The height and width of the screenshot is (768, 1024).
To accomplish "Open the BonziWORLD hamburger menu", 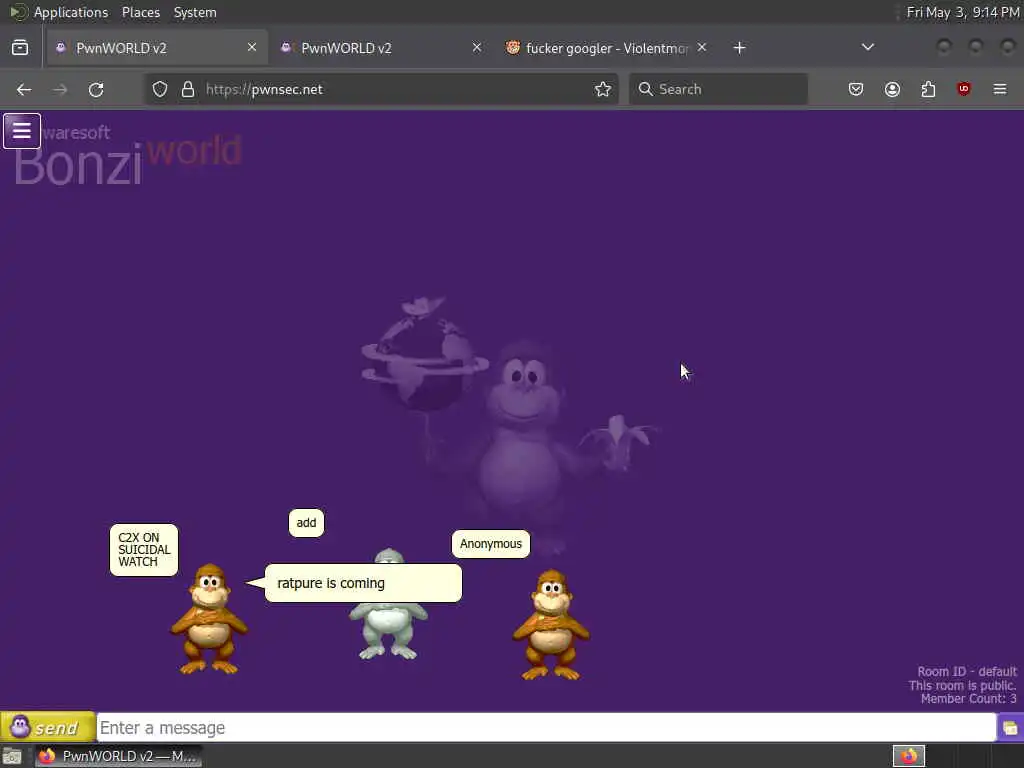I will tap(22, 131).
